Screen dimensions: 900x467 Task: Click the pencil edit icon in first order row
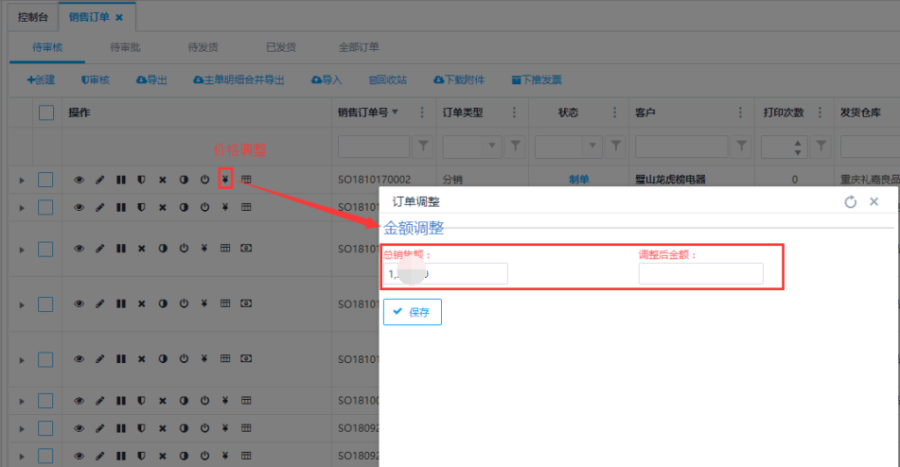point(99,180)
